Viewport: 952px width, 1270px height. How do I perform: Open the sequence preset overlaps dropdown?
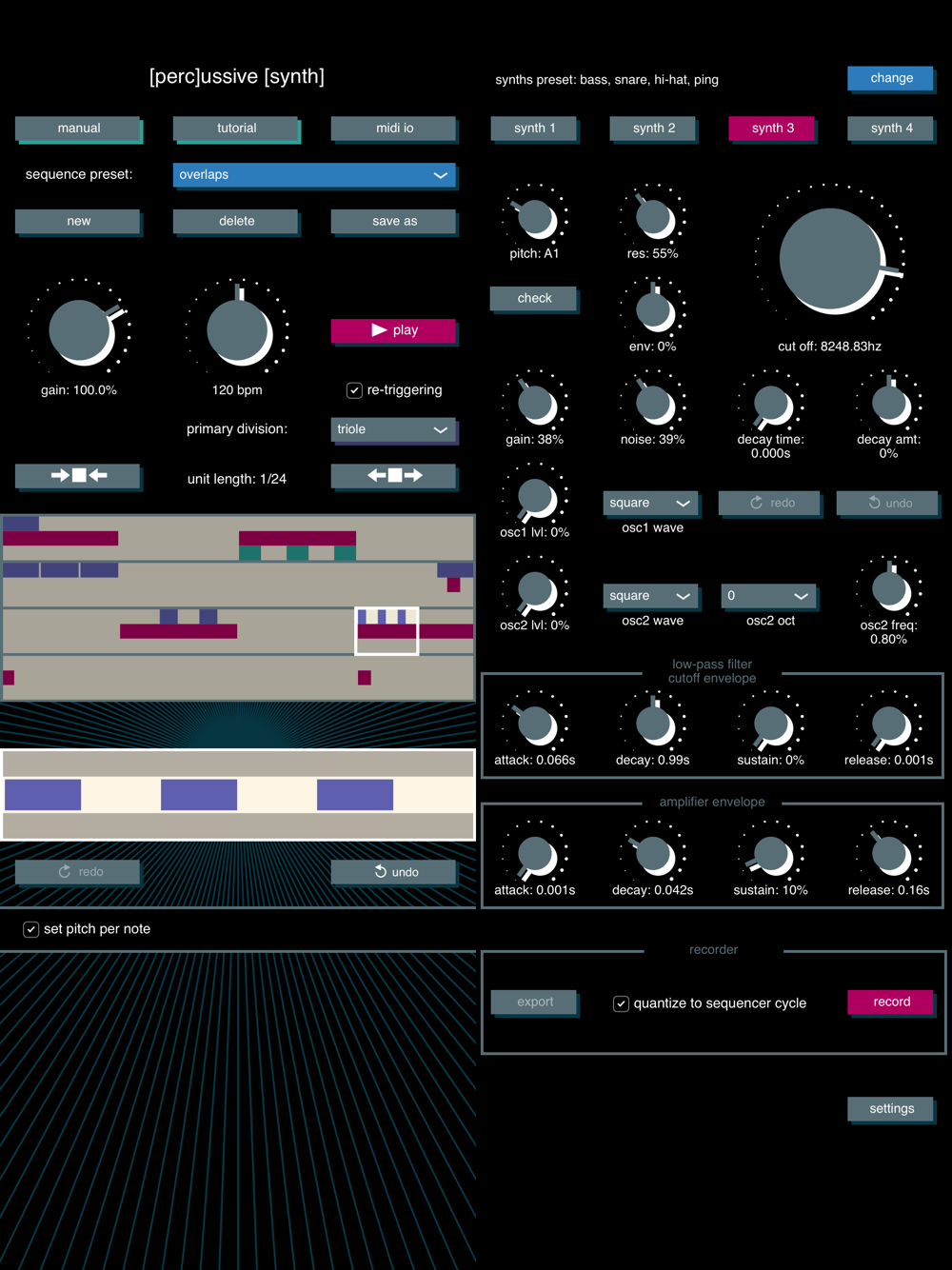point(315,175)
